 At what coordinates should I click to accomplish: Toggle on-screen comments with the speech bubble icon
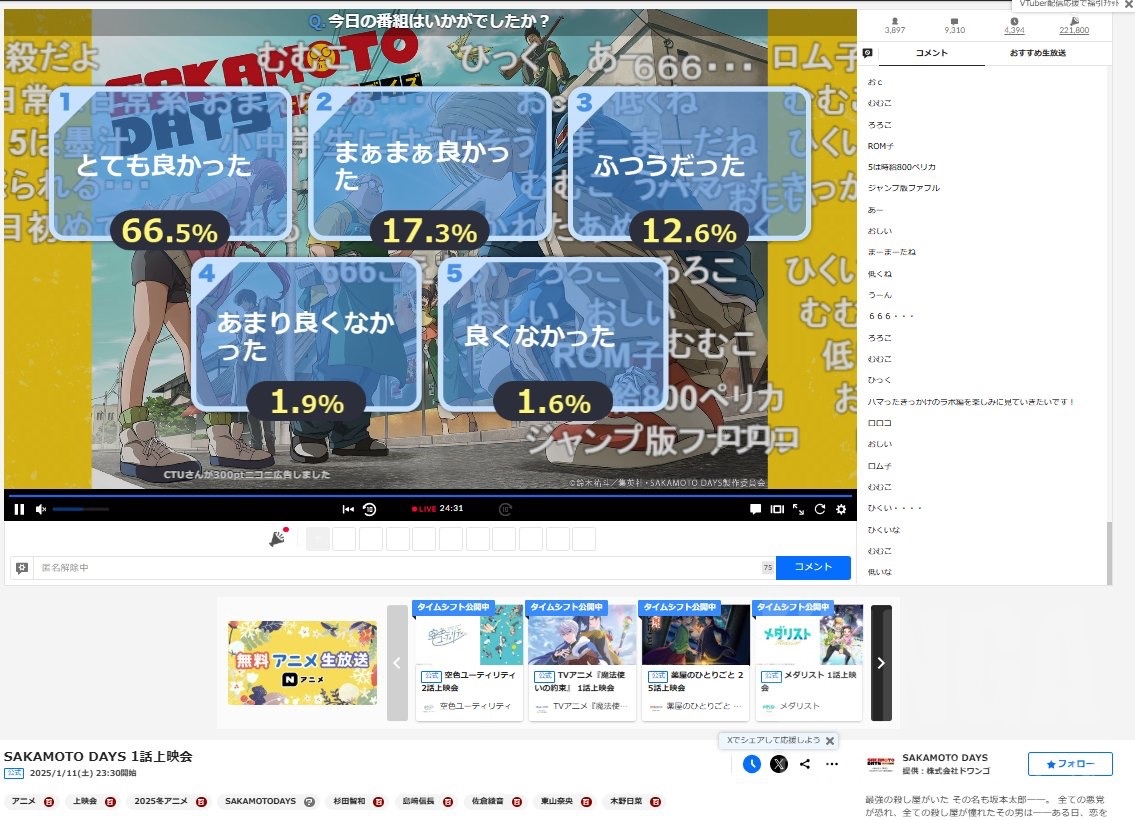pos(755,509)
